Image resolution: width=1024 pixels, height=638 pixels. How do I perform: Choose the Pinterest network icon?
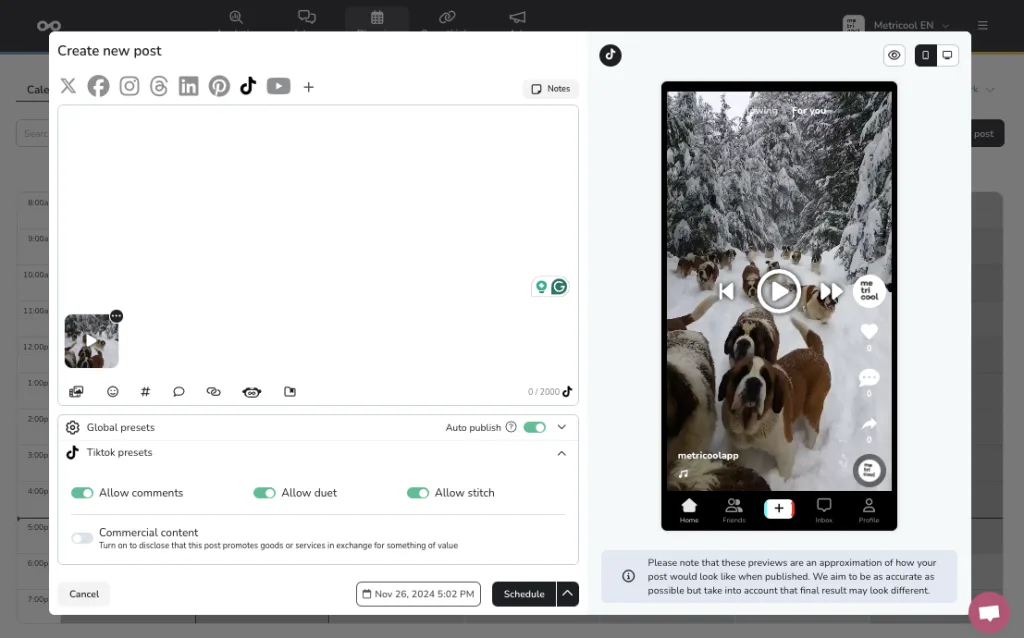point(219,86)
